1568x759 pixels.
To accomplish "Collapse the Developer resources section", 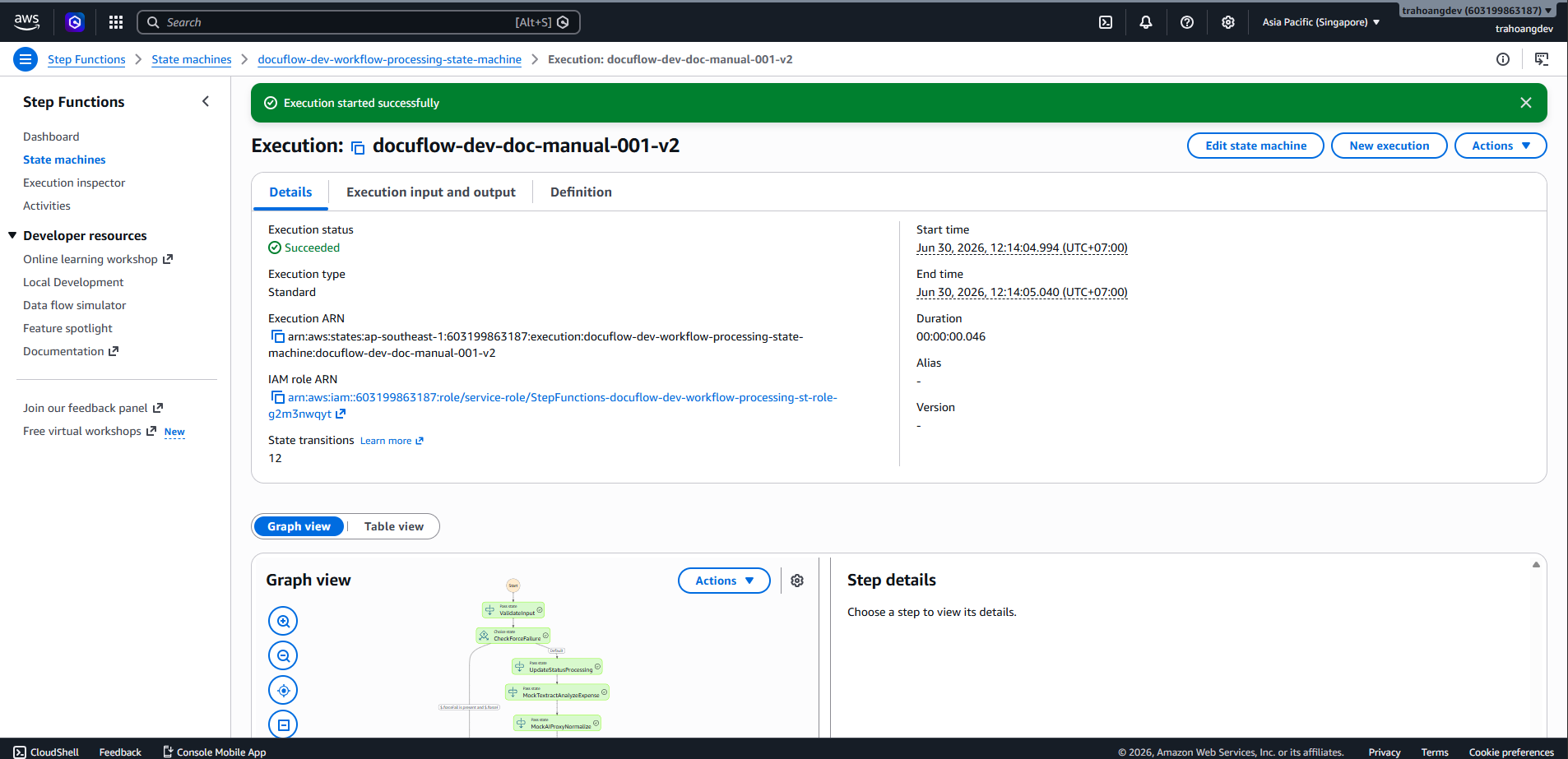I will (x=12, y=235).
